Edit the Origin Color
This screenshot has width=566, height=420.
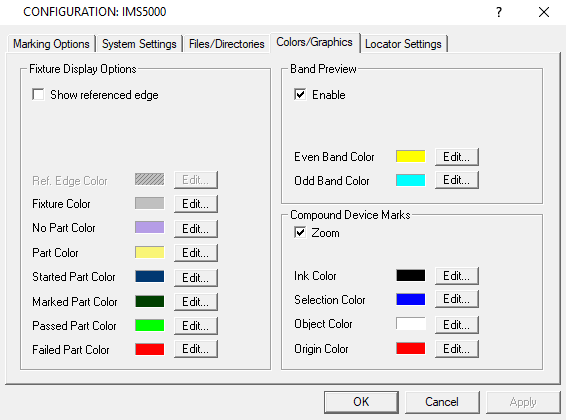coord(457,349)
